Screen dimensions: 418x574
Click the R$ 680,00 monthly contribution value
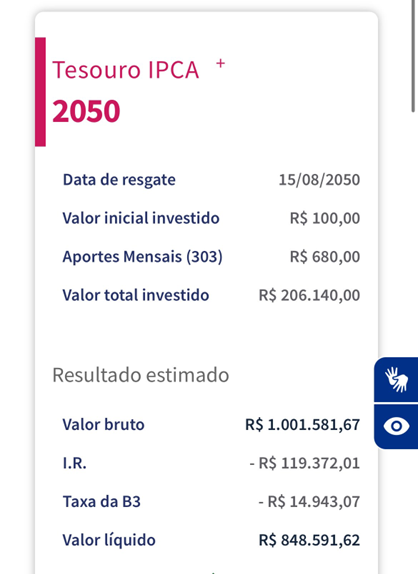pyautogui.click(x=325, y=257)
